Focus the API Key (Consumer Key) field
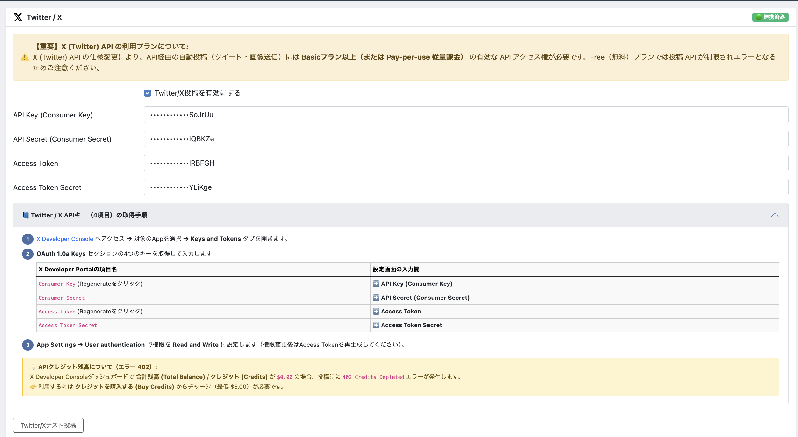This screenshot has width=798, height=437. (x=466, y=115)
